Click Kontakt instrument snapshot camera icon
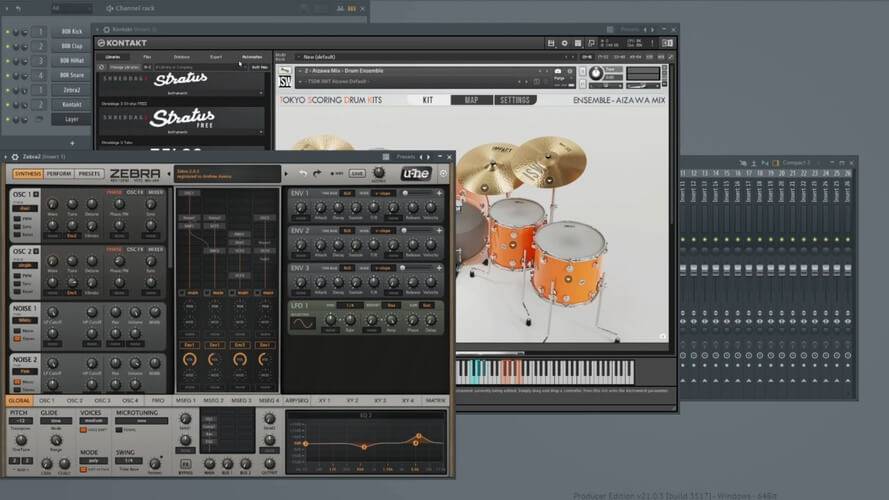Image resolution: width=889 pixels, height=500 pixels. [x=558, y=71]
